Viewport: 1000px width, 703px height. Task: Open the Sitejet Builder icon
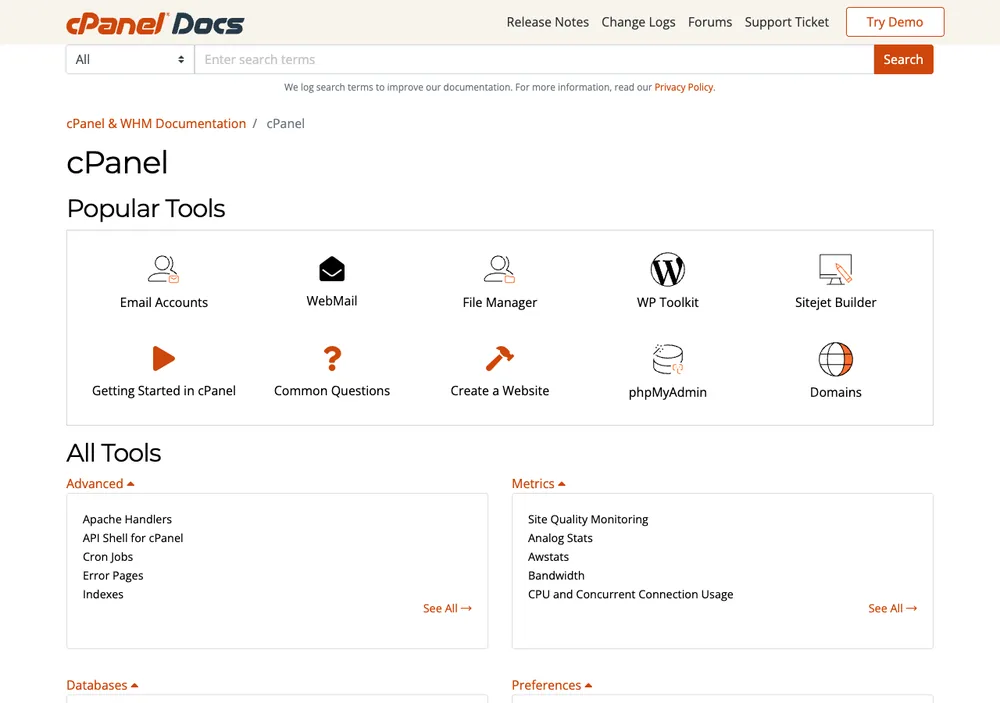(835, 269)
